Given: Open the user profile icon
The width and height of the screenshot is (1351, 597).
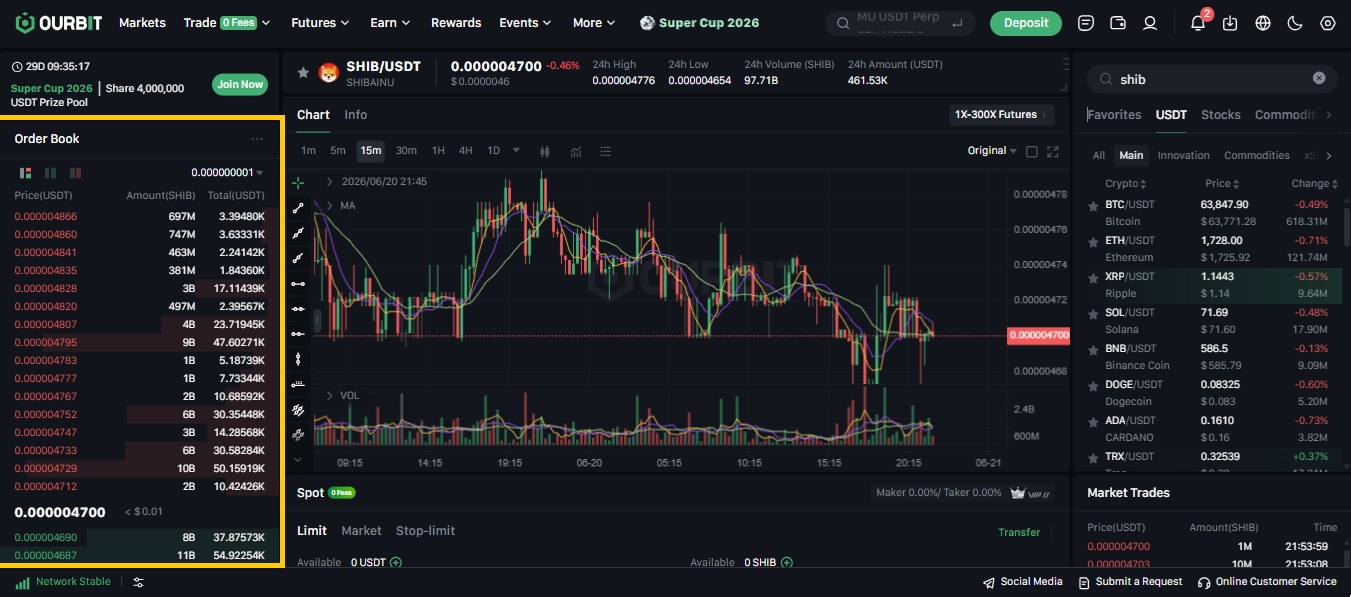Looking at the screenshot, I should tap(1150, 22).
